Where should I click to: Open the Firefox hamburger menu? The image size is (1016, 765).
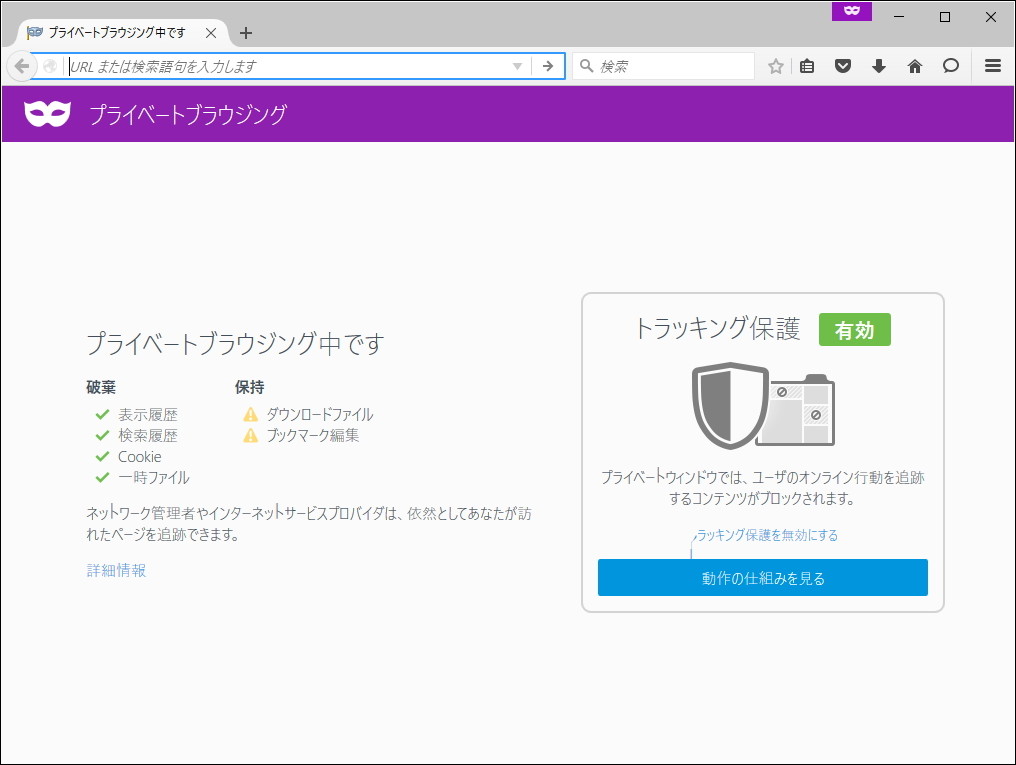(992, 66)
